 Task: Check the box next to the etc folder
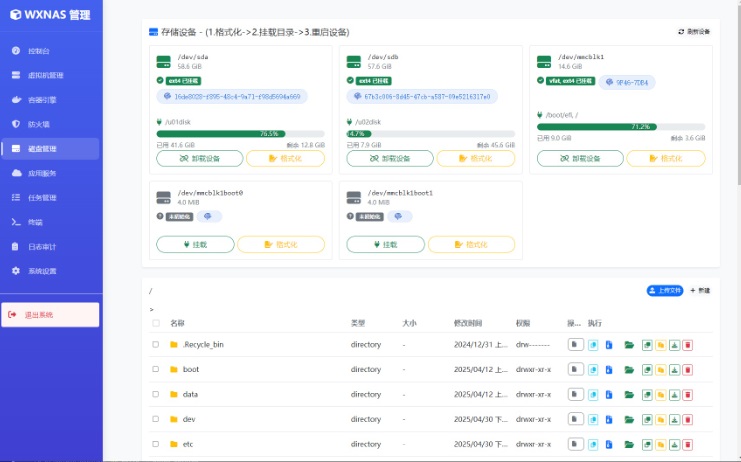(155, 444)
